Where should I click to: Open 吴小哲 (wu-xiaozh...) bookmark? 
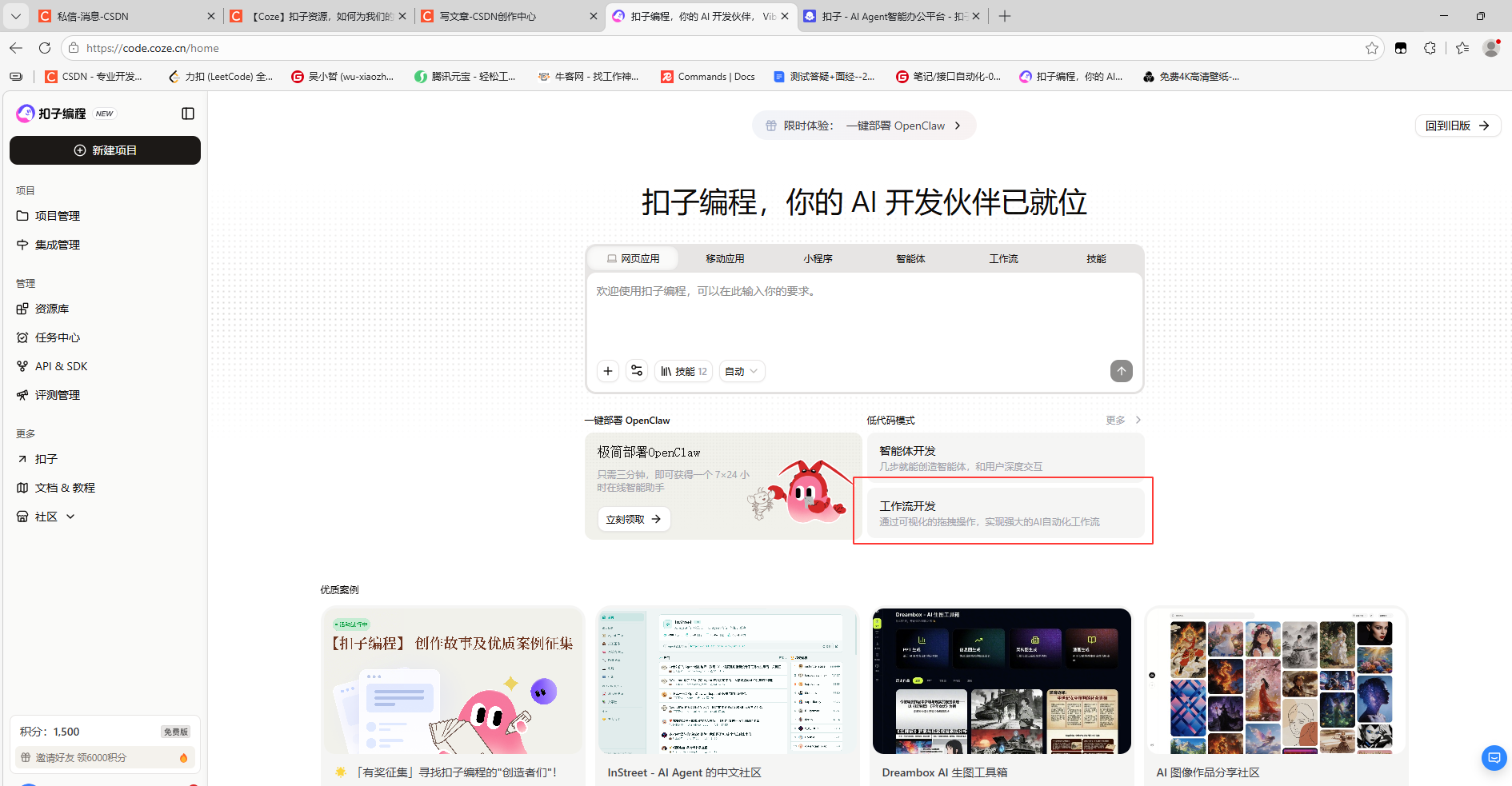(342, 77)
